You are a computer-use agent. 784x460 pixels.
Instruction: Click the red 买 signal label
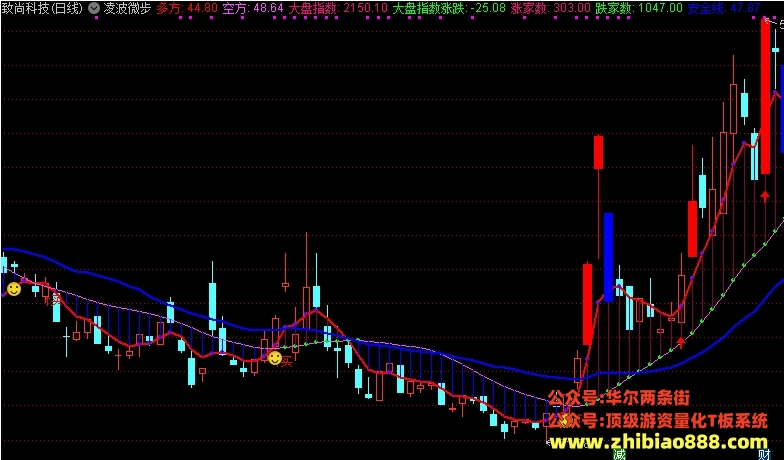pyautogui.click(x=286, y=362)
